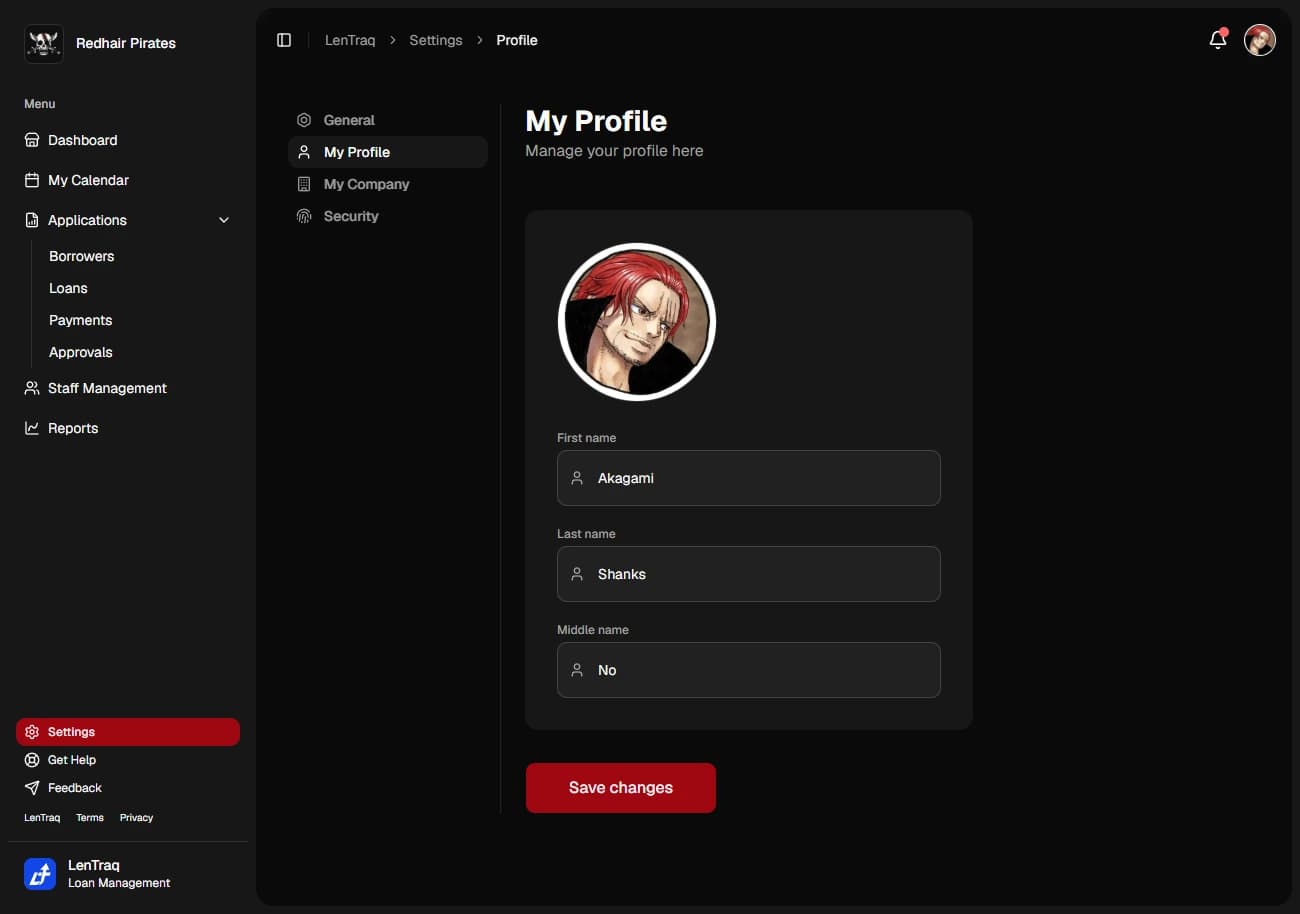Click the large profile picture
1300x914 pixels.
[x=637, y=322]
